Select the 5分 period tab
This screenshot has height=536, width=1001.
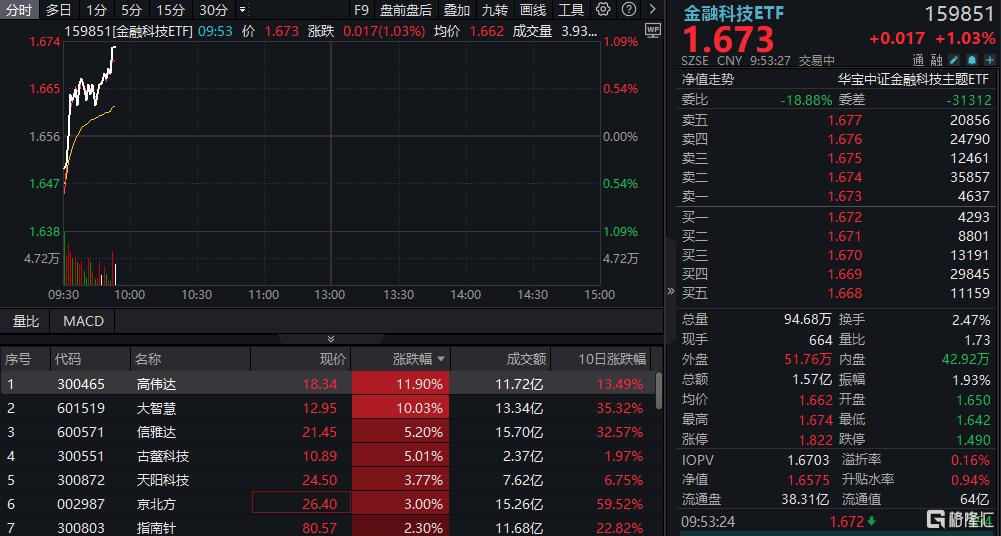pyautogui.click(x=132, y=10)
